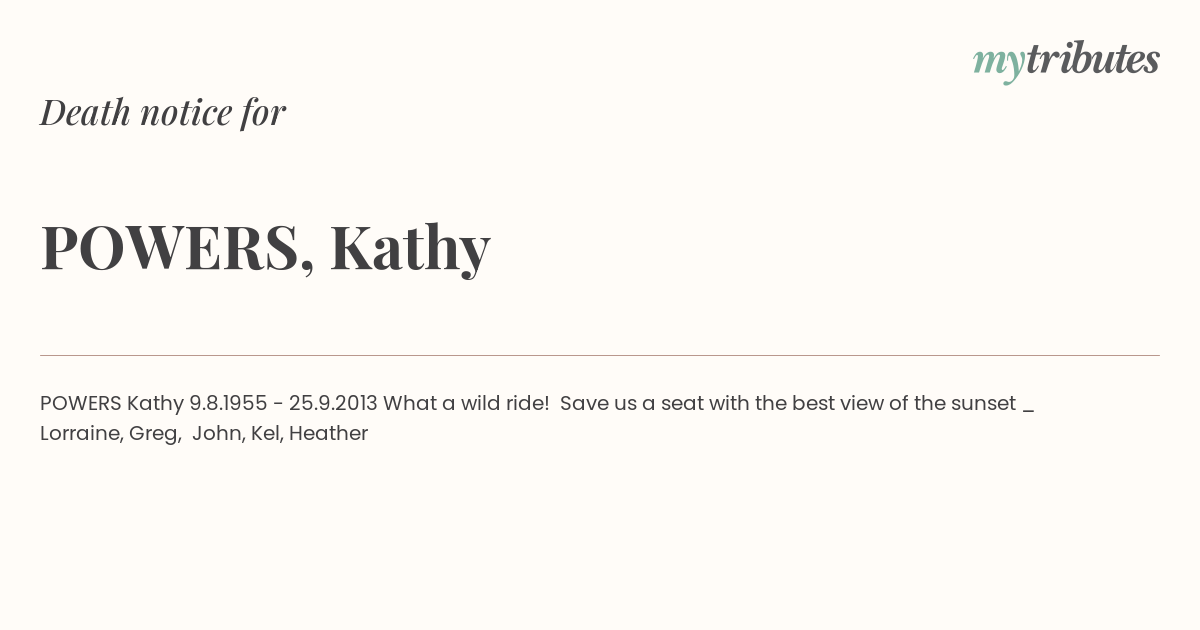
Task: Click the name "Heather" in the notice
Action: click(328, 433)
